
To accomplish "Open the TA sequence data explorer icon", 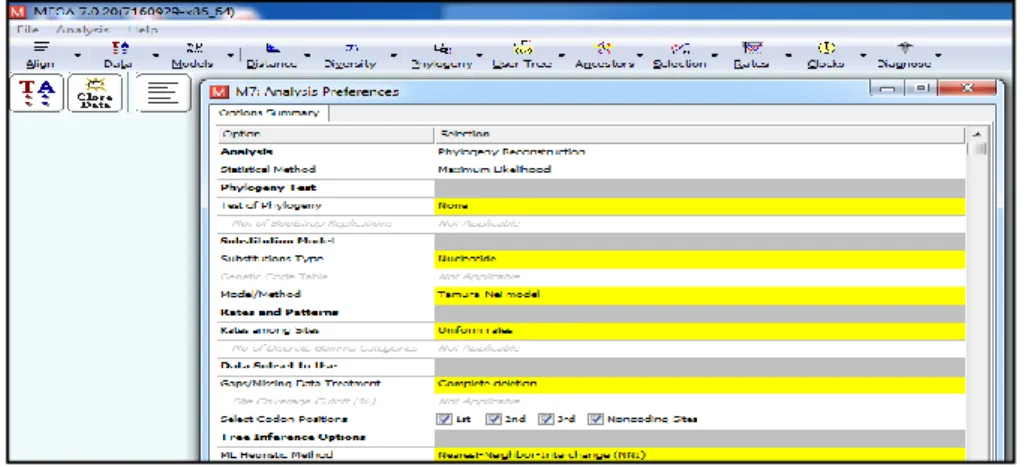I will [x=37, y=92].
